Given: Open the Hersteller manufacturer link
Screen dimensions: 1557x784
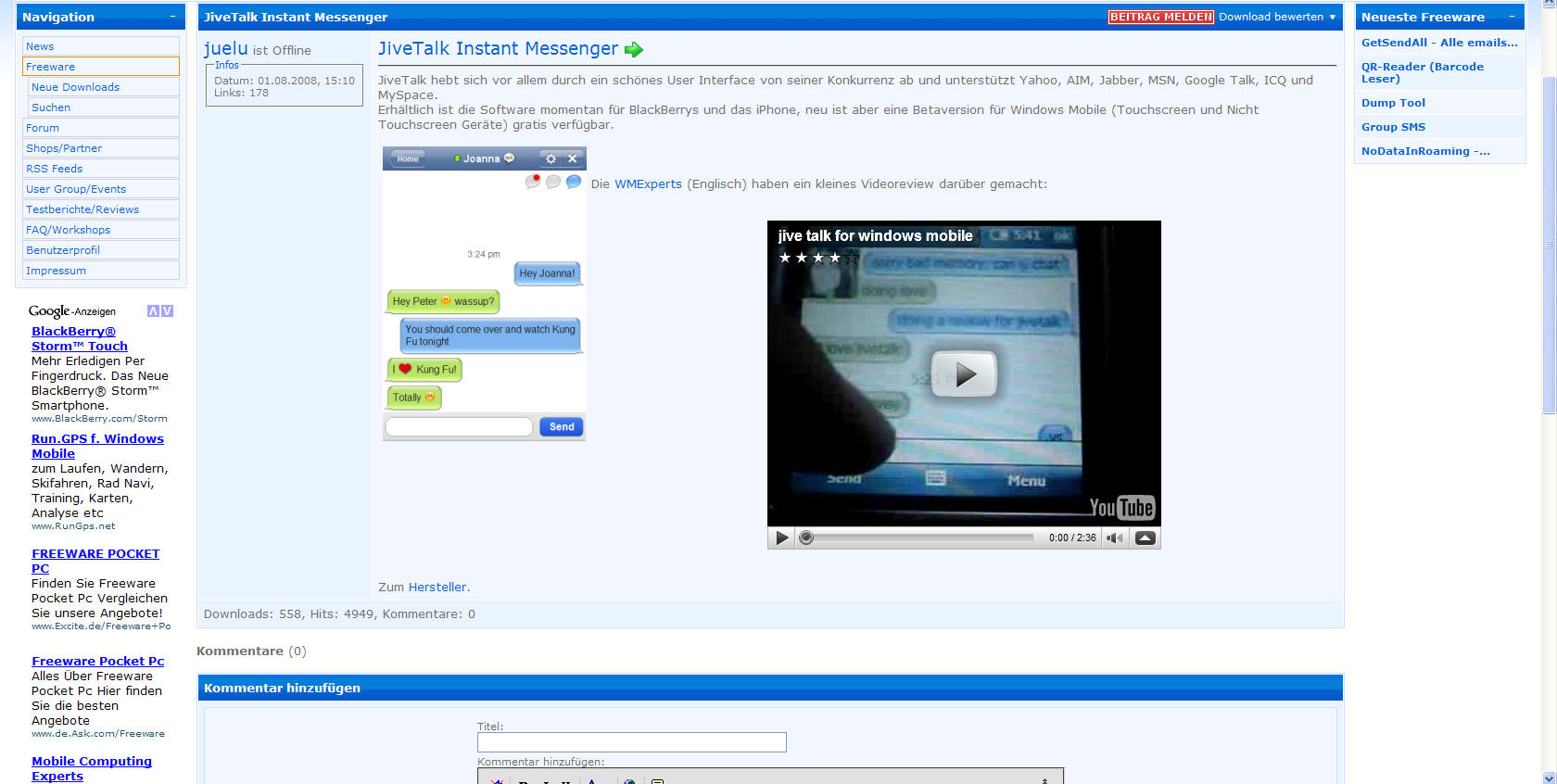Looking at the screenshot, I should [437, 588].
